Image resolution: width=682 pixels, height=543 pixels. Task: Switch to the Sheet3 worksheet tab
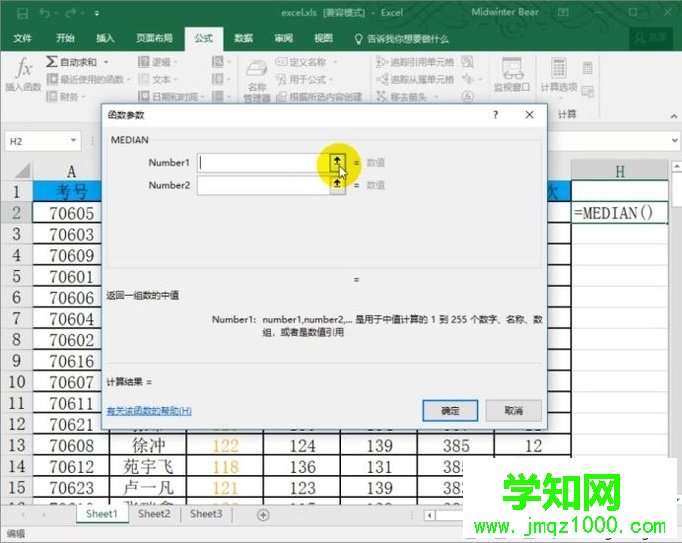206,514
